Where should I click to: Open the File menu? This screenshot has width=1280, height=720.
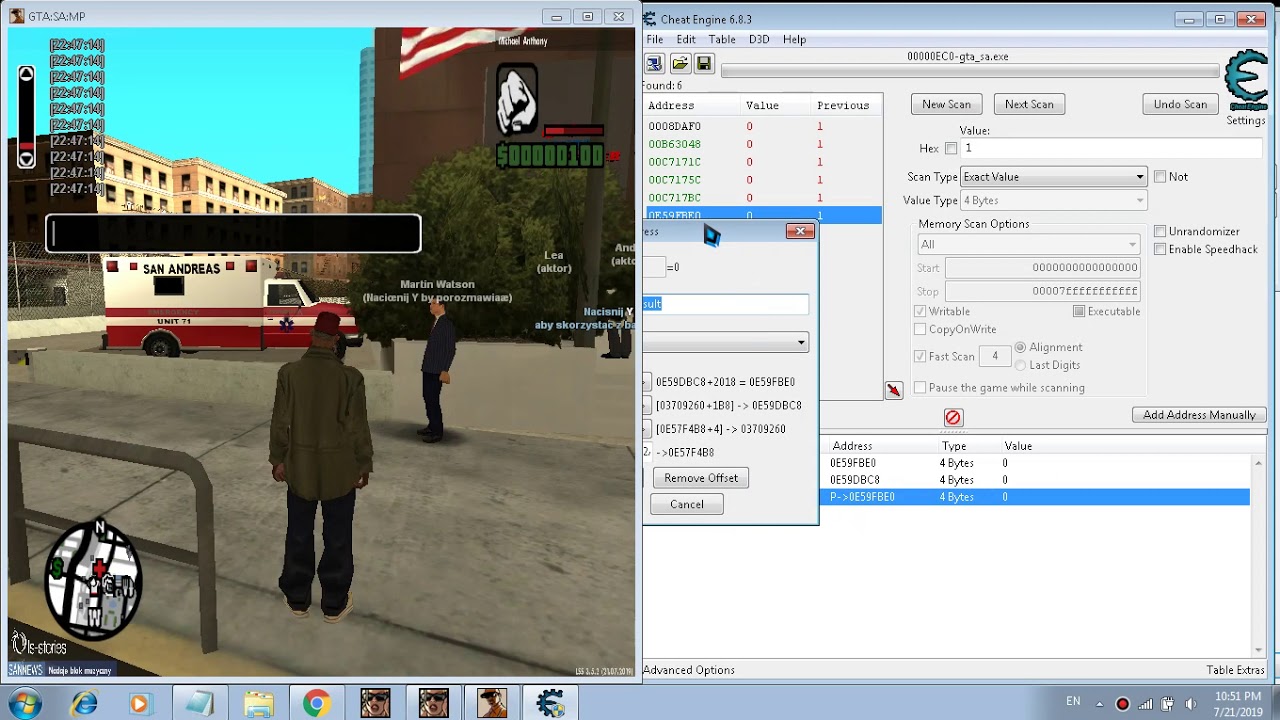click(654, 39)
